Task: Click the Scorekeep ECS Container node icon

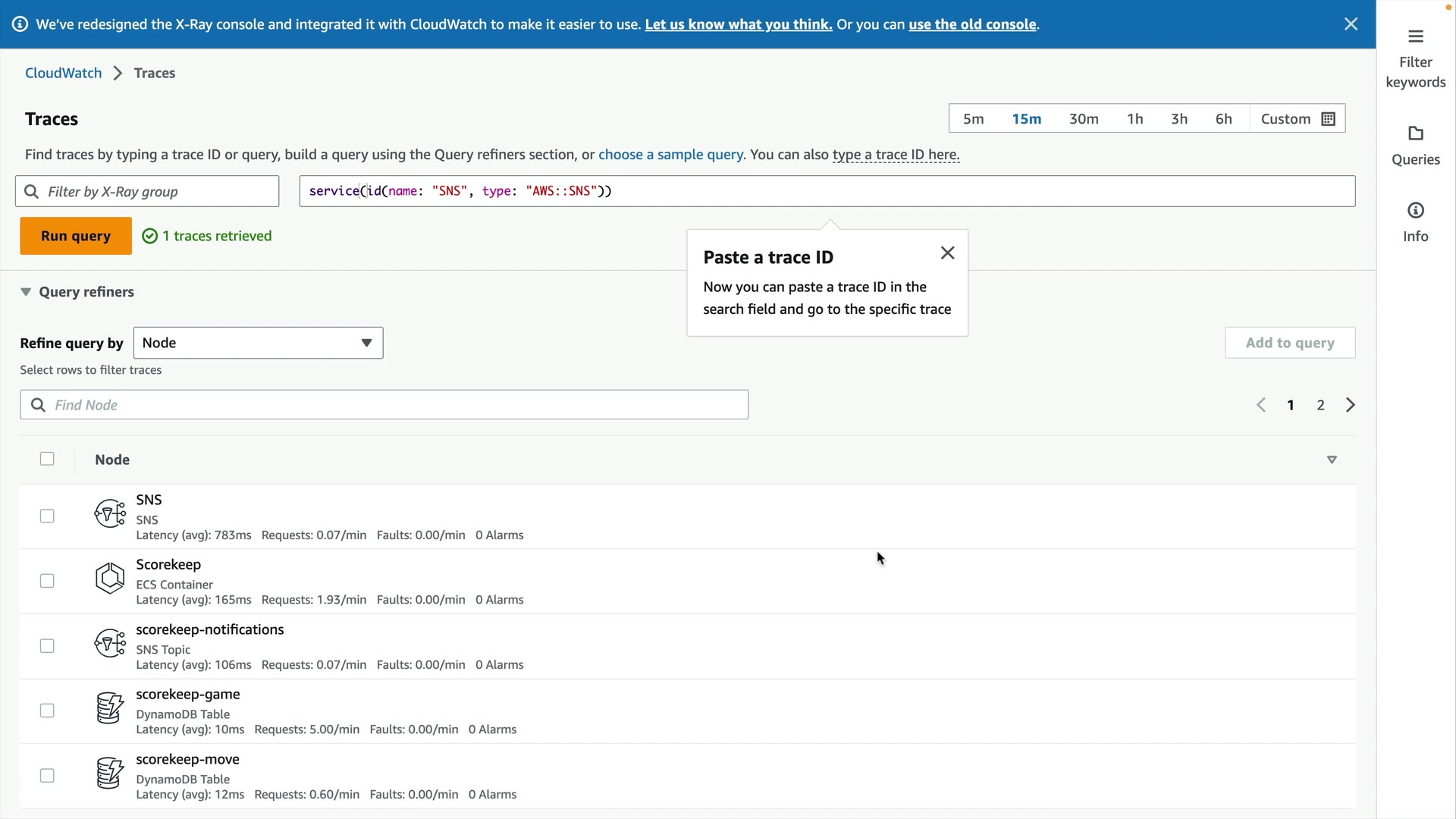Action: pyautogui.click(x=110, y=579)
